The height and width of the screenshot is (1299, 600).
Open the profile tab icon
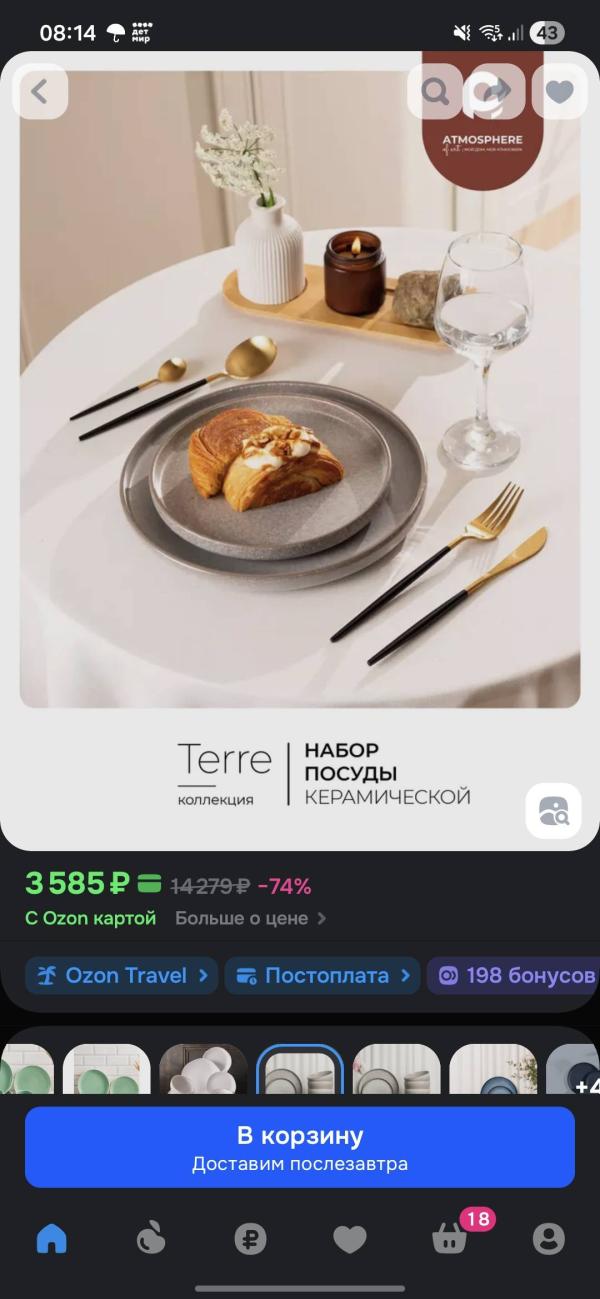point(549,1240)
